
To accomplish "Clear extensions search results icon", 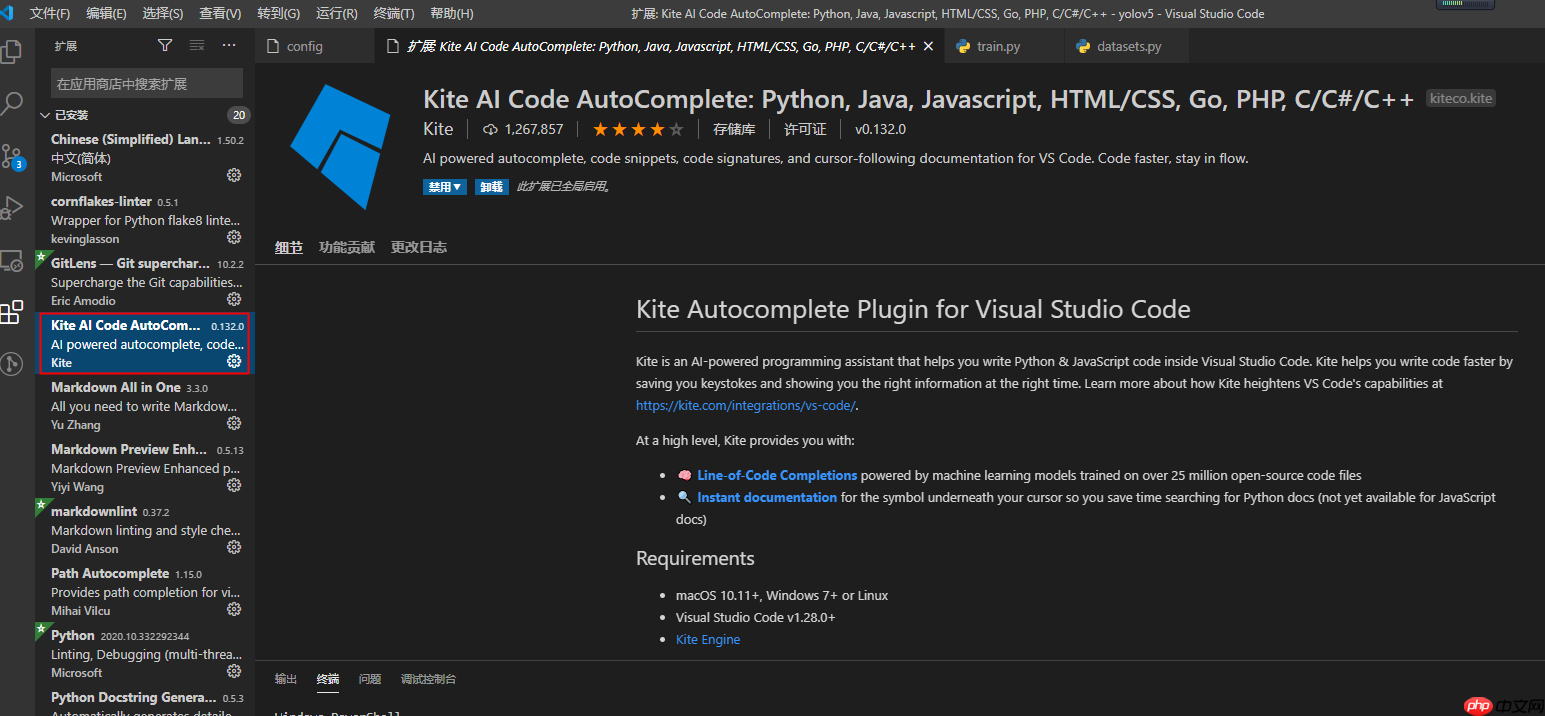I will pyautogui.click(x=197, y=45).
